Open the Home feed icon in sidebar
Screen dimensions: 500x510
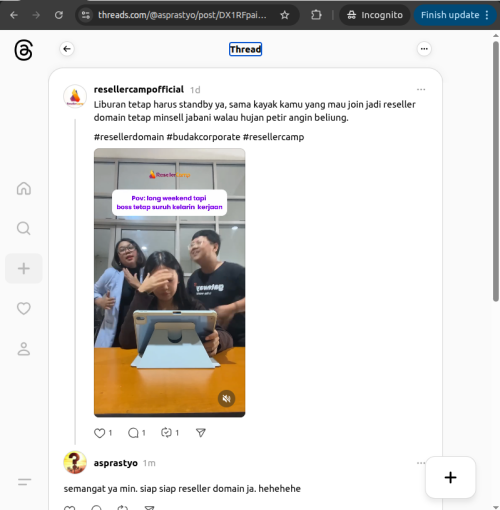tap(24, 188)
